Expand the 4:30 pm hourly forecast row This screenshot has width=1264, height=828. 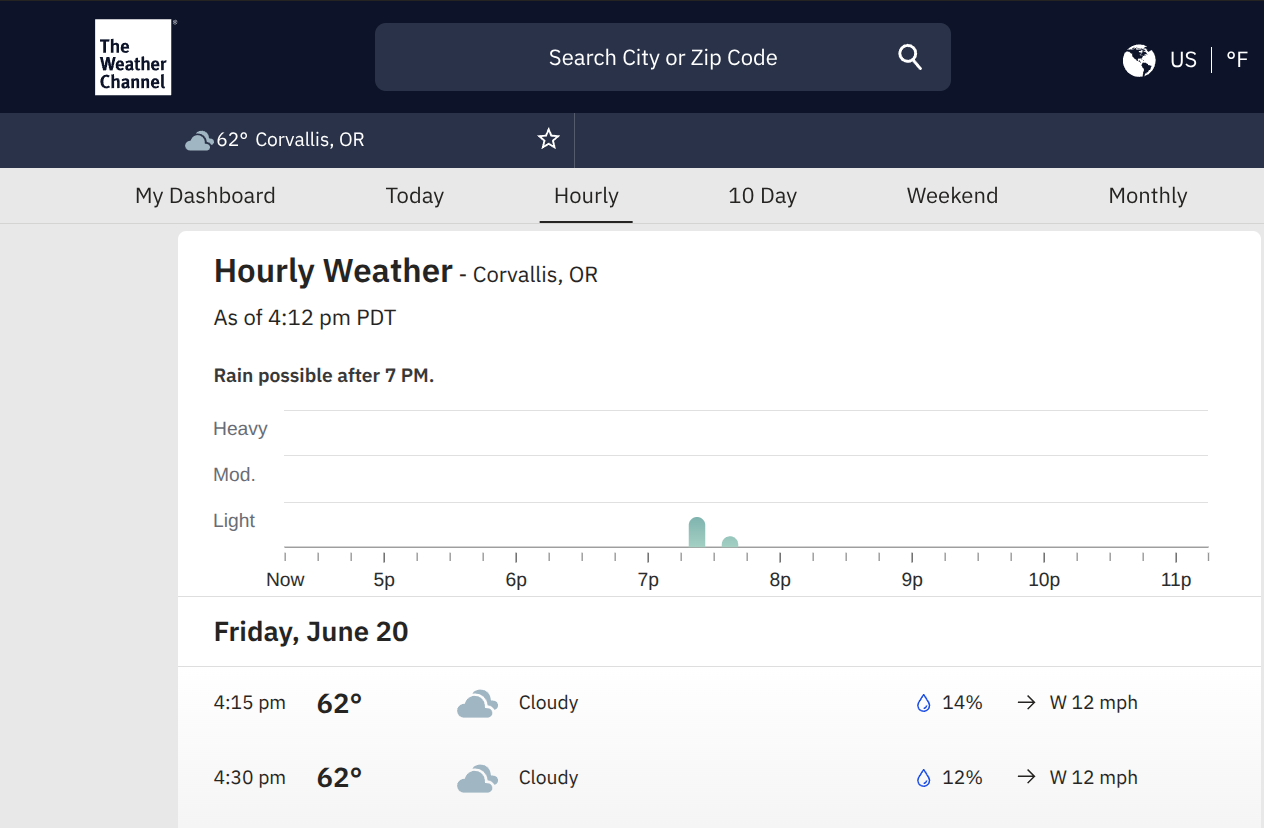click(700, 778)
